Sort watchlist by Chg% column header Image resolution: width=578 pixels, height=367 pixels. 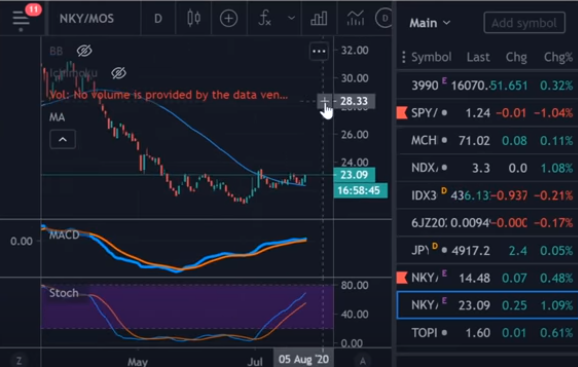[558, 57]
